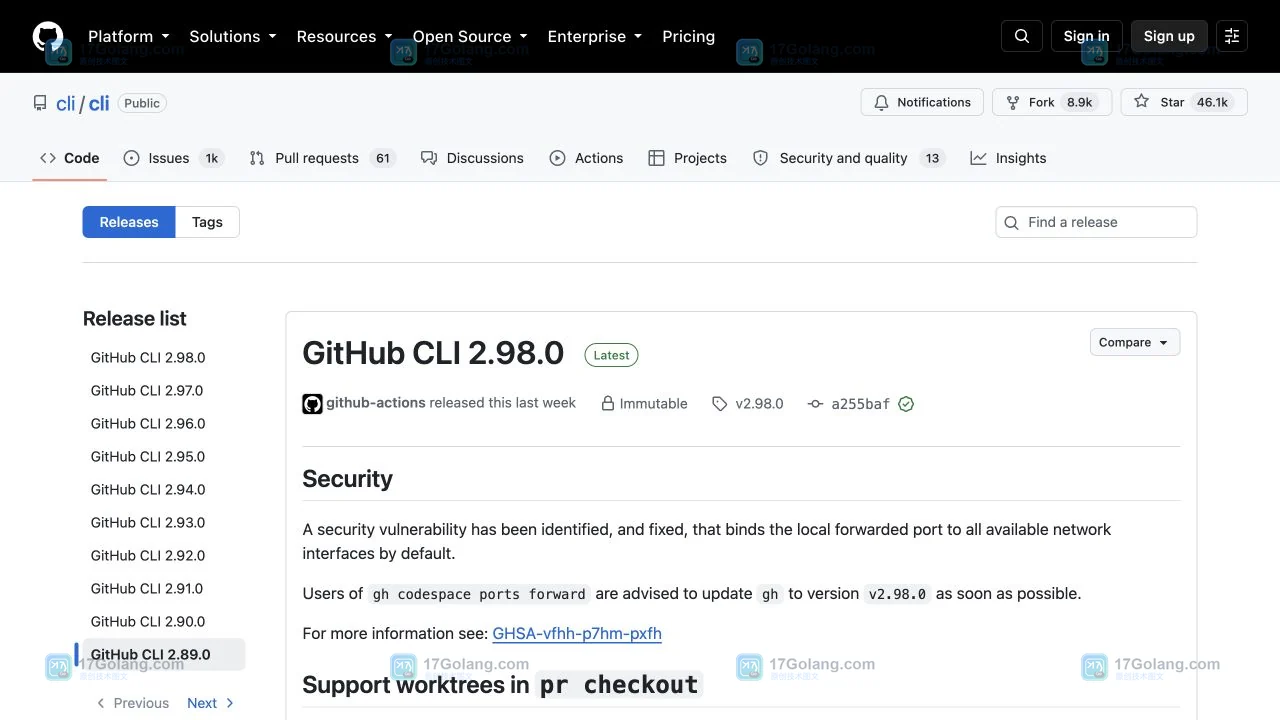Open the Actions tab
This screenshot has height=720, width=1280.
(586, 158)
